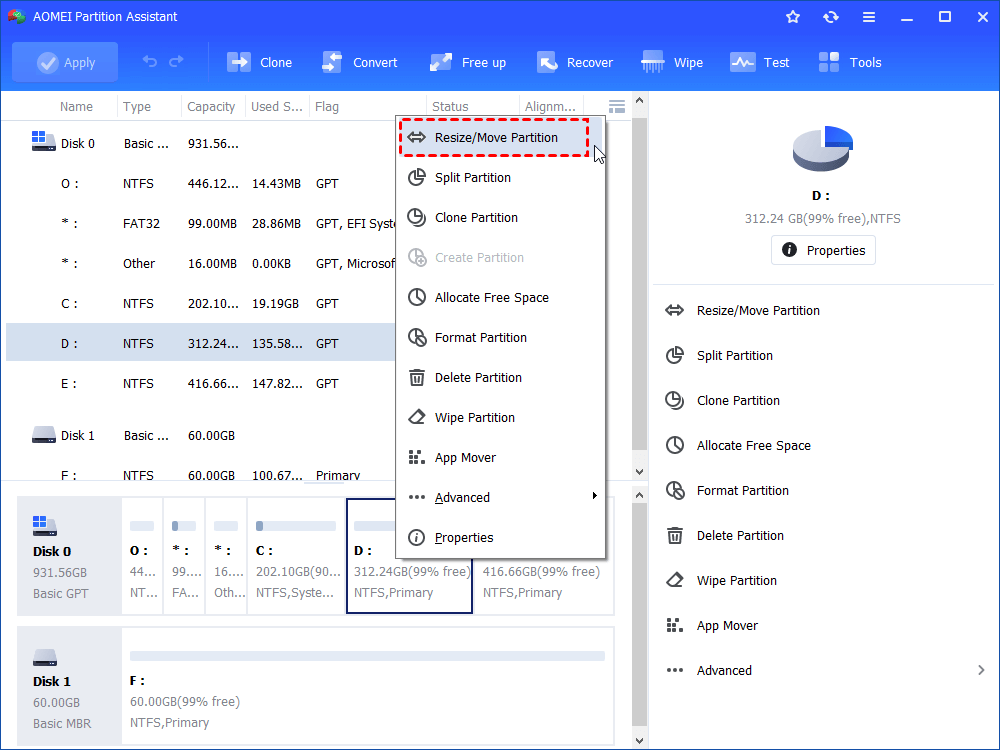Click the Properties button under D: drive
Screen dimensions: 1000x750
823,250
